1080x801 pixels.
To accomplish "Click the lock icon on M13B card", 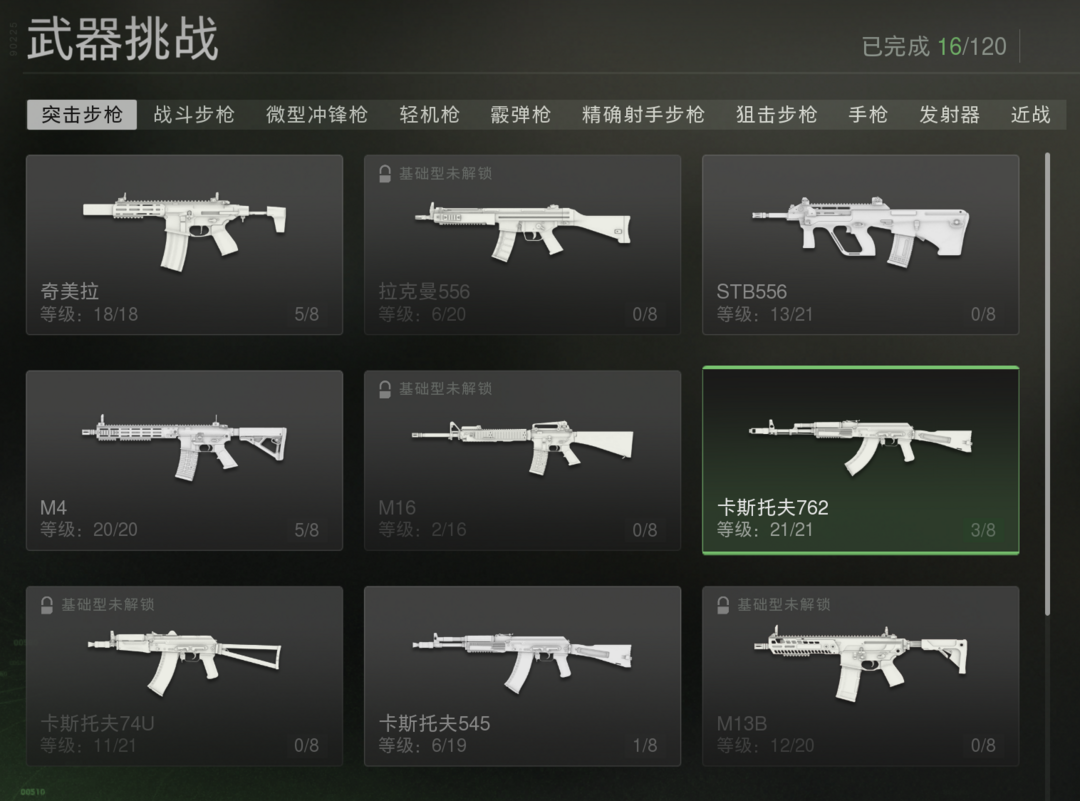I will 723,605.
